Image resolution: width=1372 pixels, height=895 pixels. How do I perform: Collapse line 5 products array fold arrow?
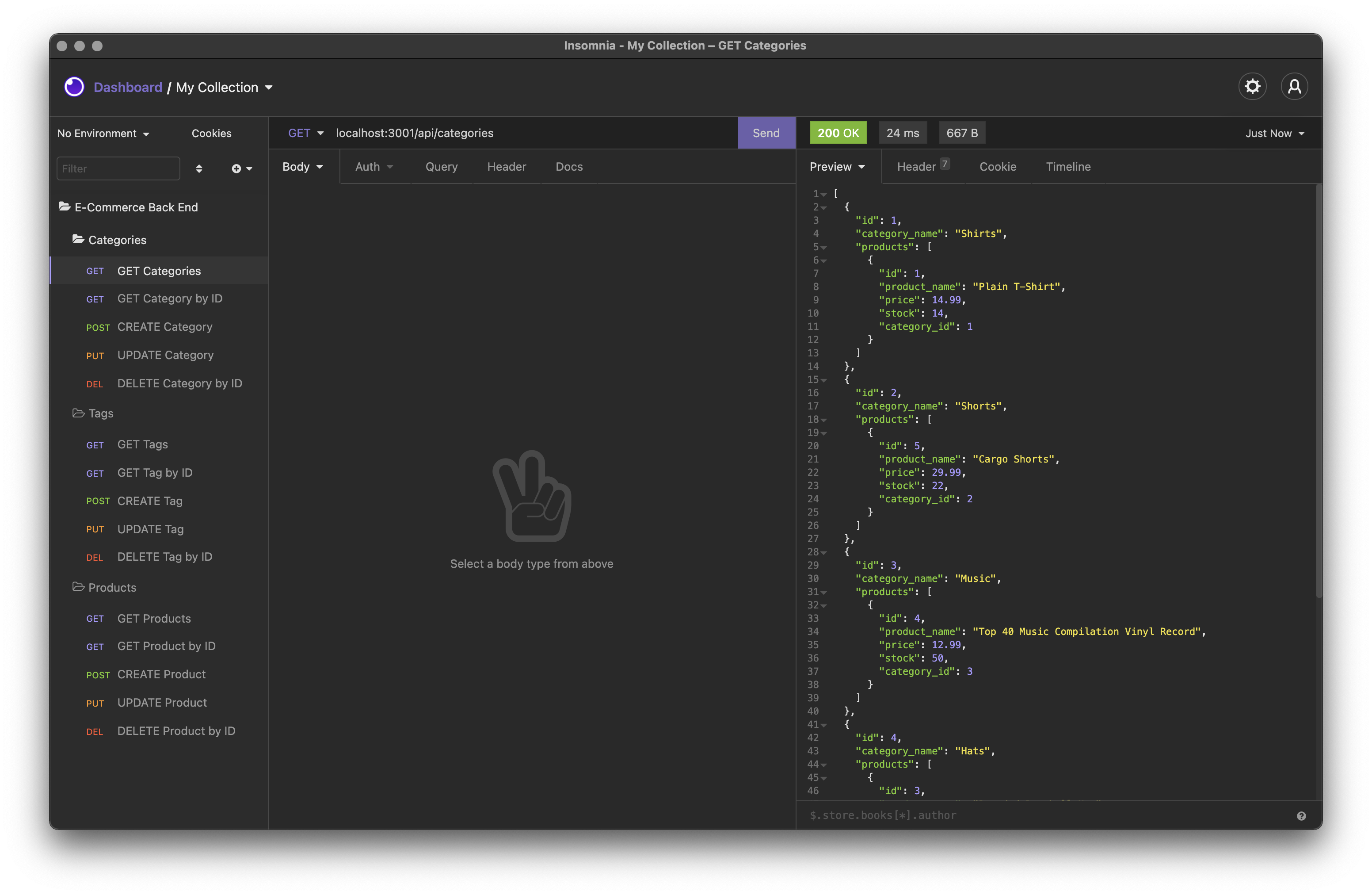pos(824,247)
